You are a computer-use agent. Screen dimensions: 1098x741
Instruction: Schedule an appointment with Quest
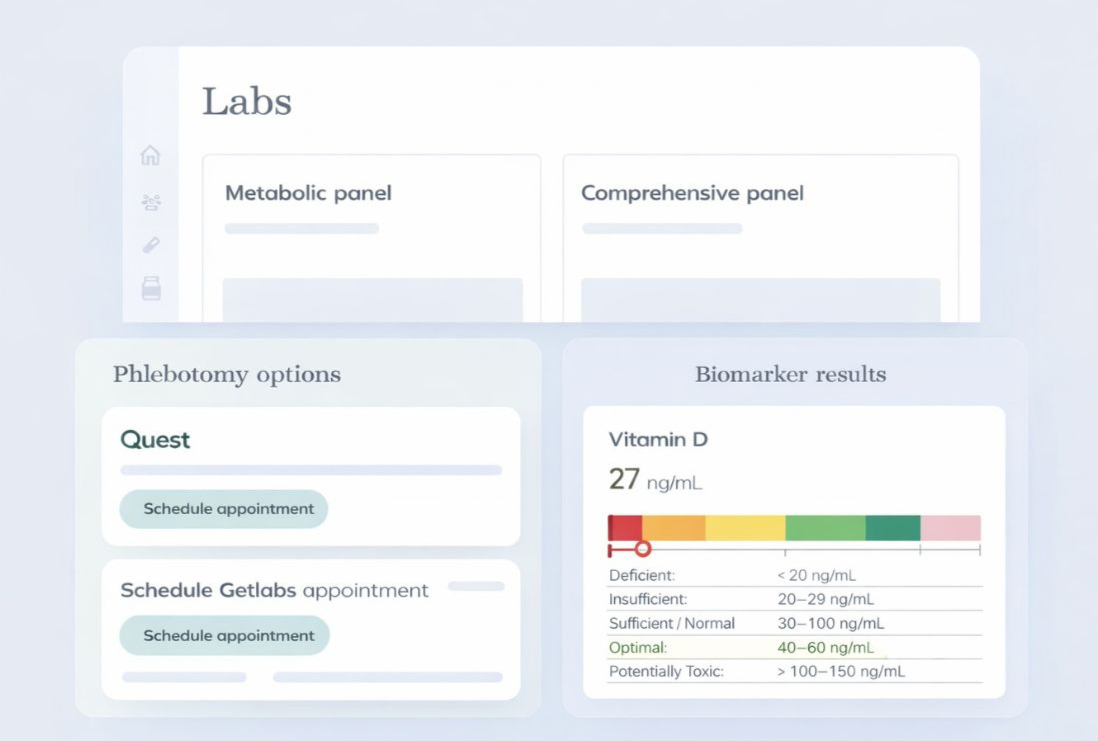click(223, 509)
